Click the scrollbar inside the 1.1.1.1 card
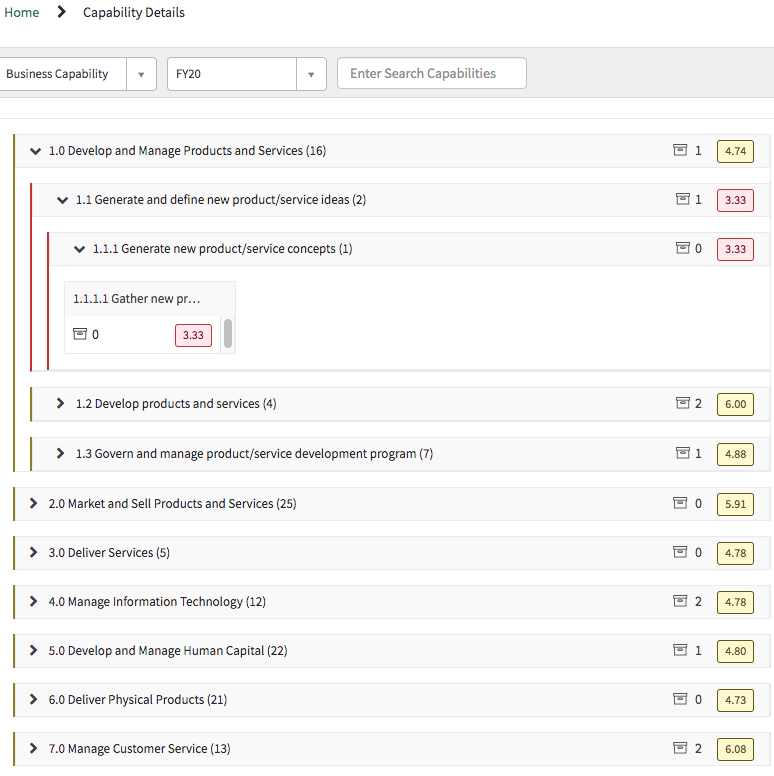 click(x=228, y=334)
